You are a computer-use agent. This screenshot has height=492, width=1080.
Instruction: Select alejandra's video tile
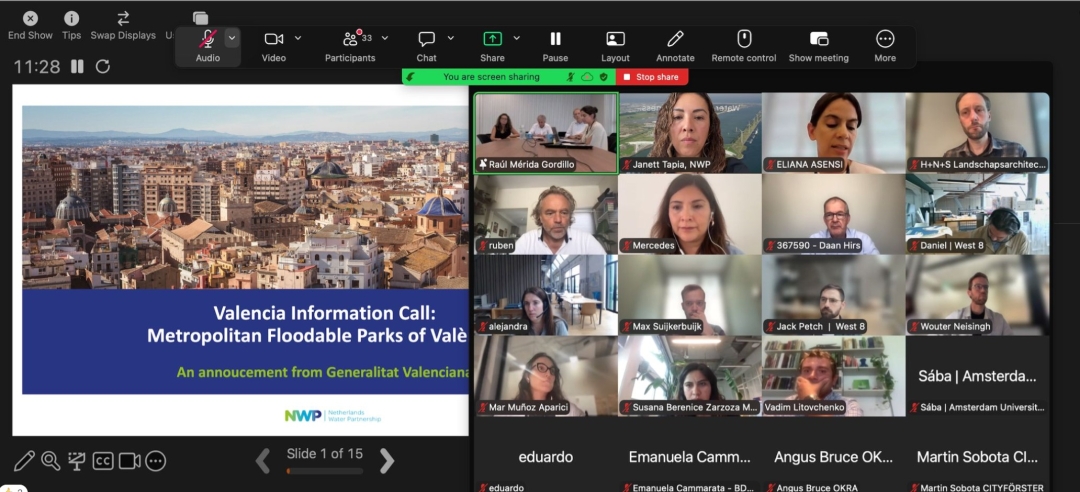[546, 295]
